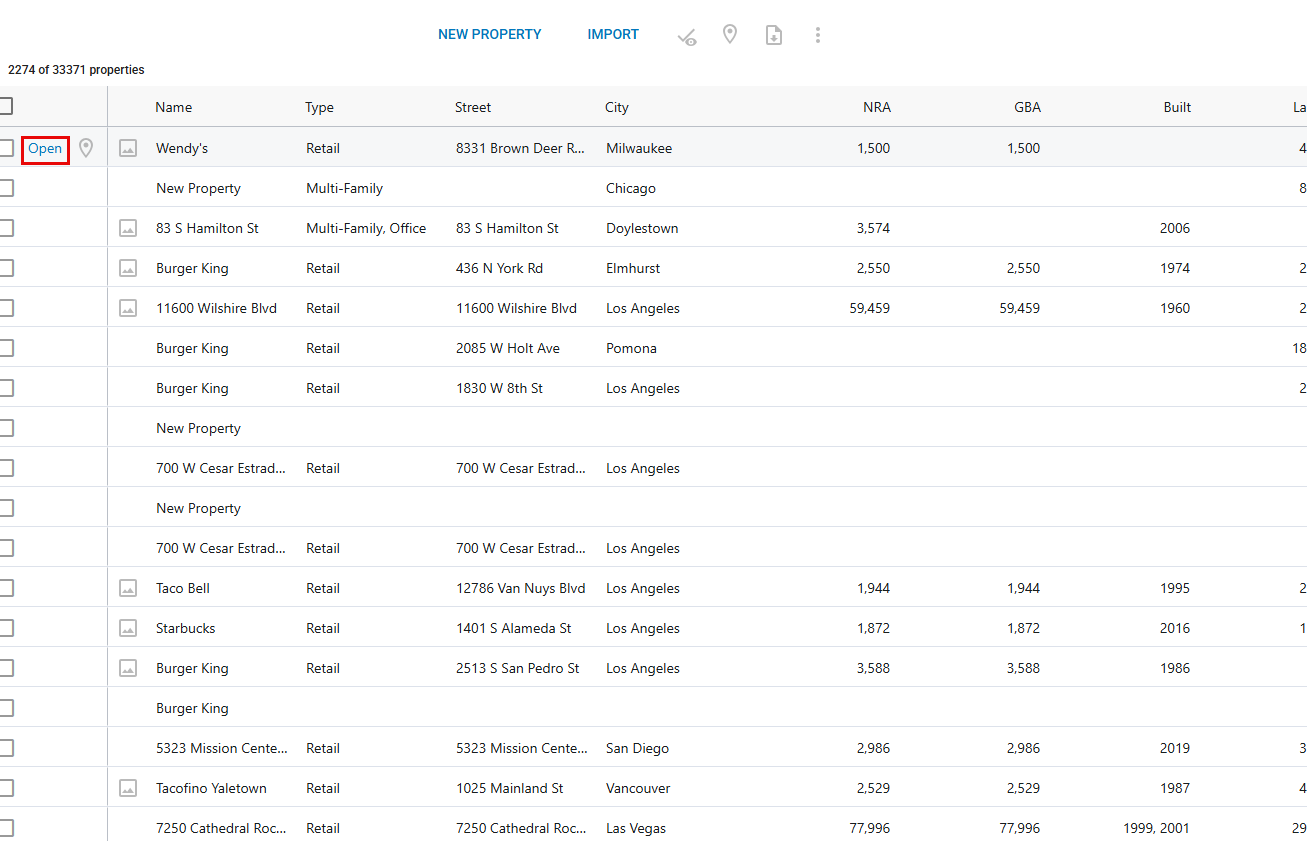Click the 2274 of 33371 properties count
The height and width of the screenshot is (841, 1307).
(x=76, y=70)
